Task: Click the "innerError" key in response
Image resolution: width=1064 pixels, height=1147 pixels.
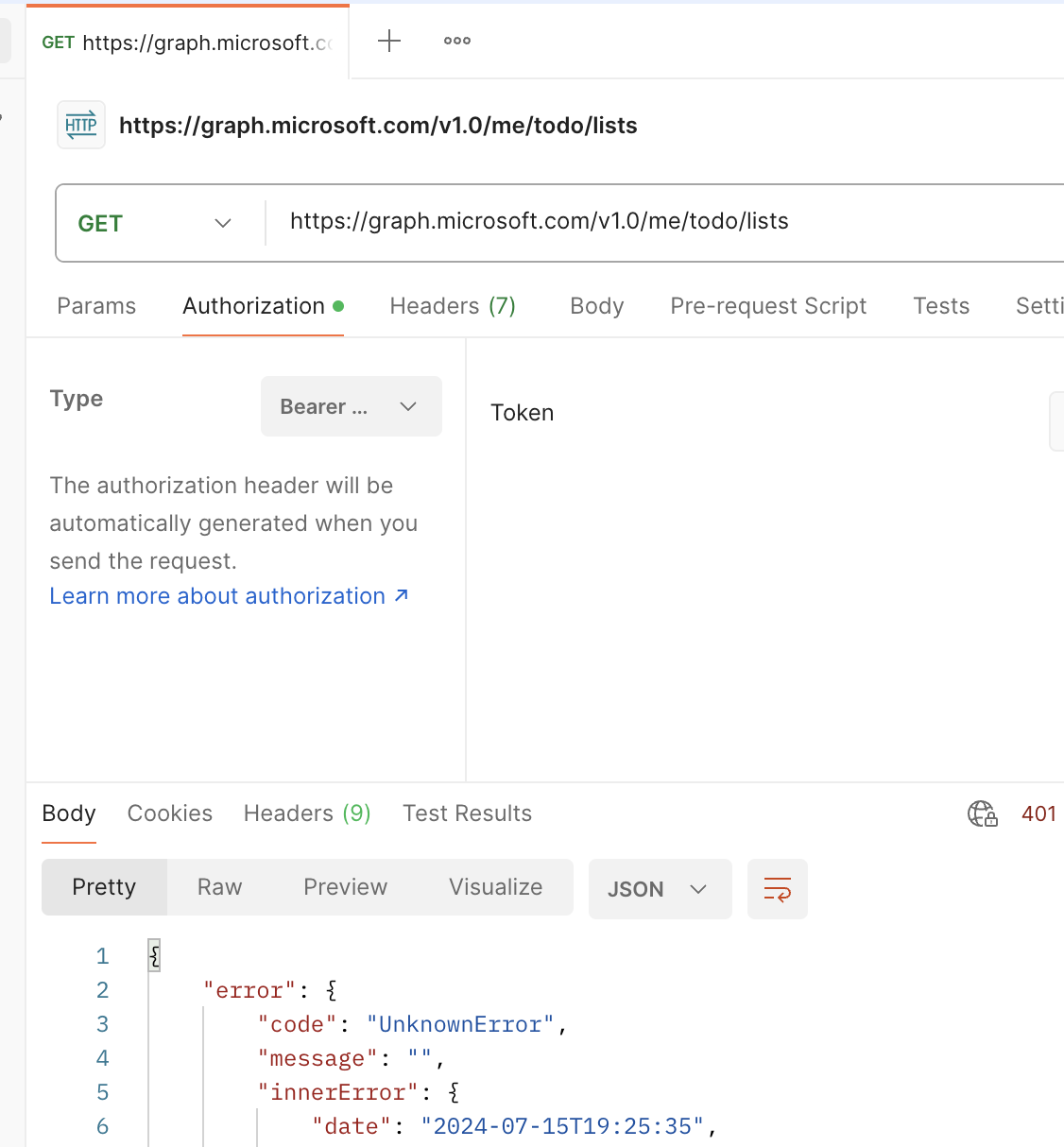Action: [337, 1092]
